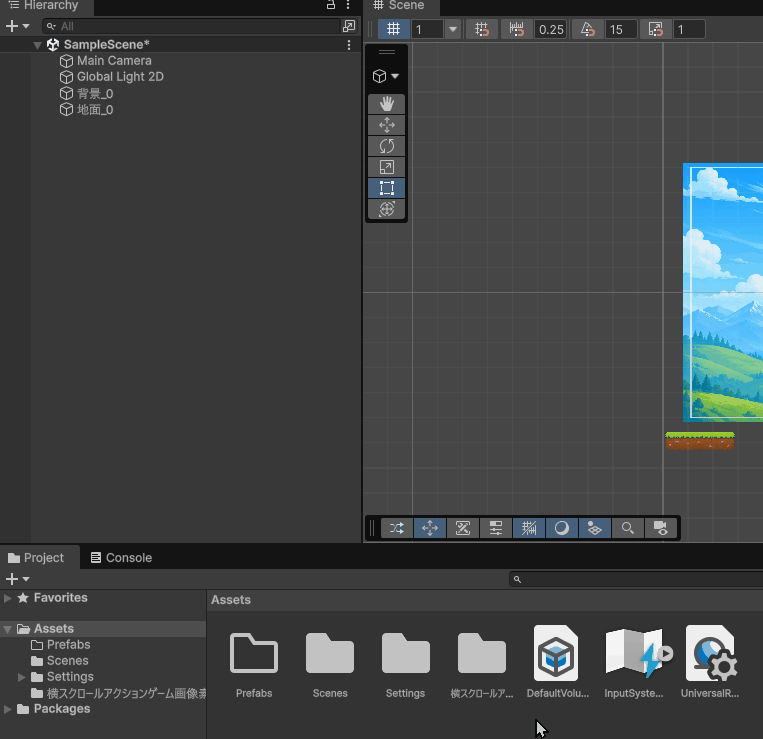Screen dimensions: 763x739
Task: Select the Rect tool
Action: click(x=386, y=188)
